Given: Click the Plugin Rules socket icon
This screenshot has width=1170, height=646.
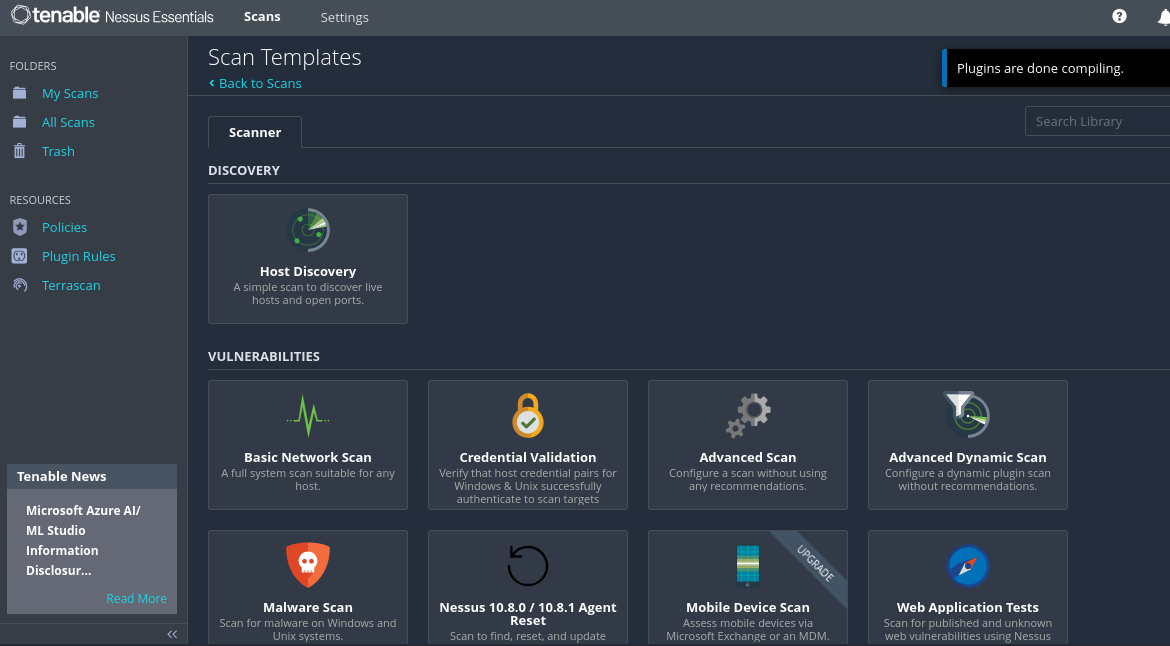Looking at the screenshot, I should click(x=19, y=256).
